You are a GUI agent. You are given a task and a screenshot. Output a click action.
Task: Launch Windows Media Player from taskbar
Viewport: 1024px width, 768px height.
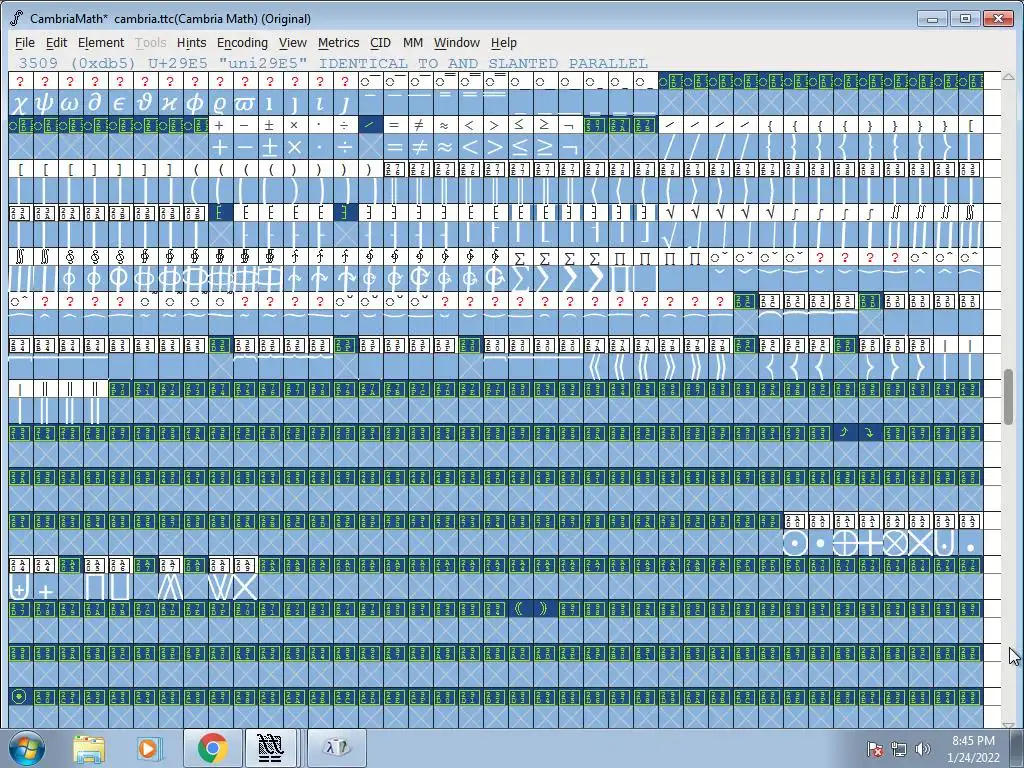tap(148, 748)
